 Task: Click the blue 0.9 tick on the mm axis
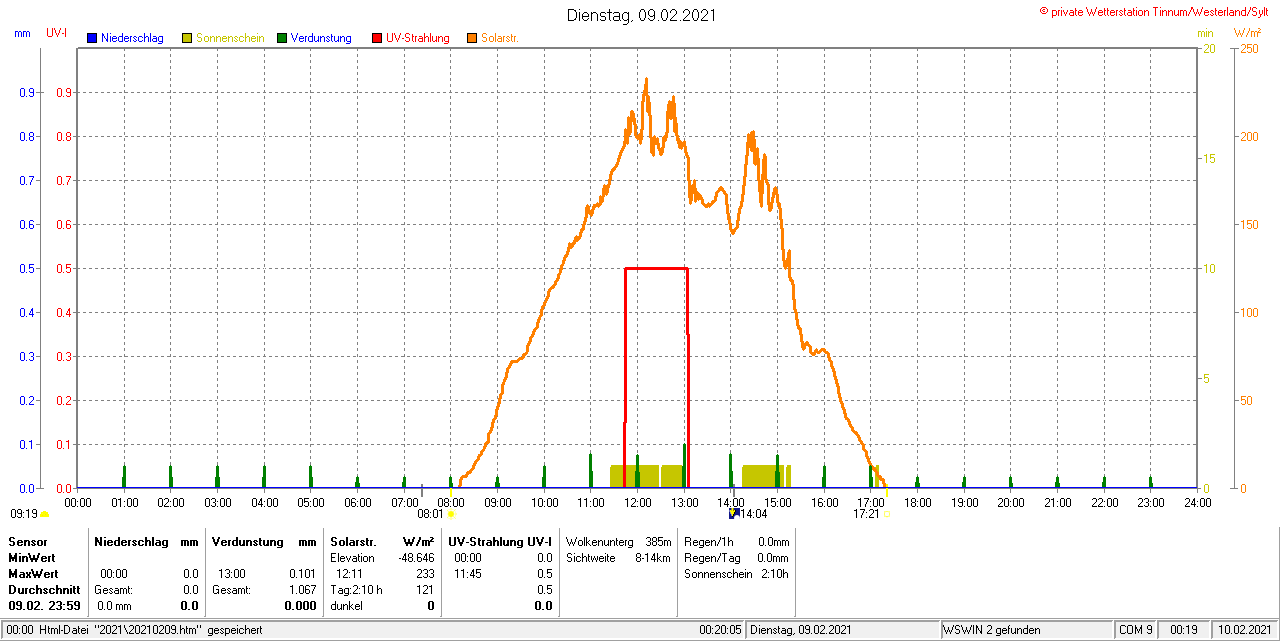pyautogui.click(x=26, y=92)
